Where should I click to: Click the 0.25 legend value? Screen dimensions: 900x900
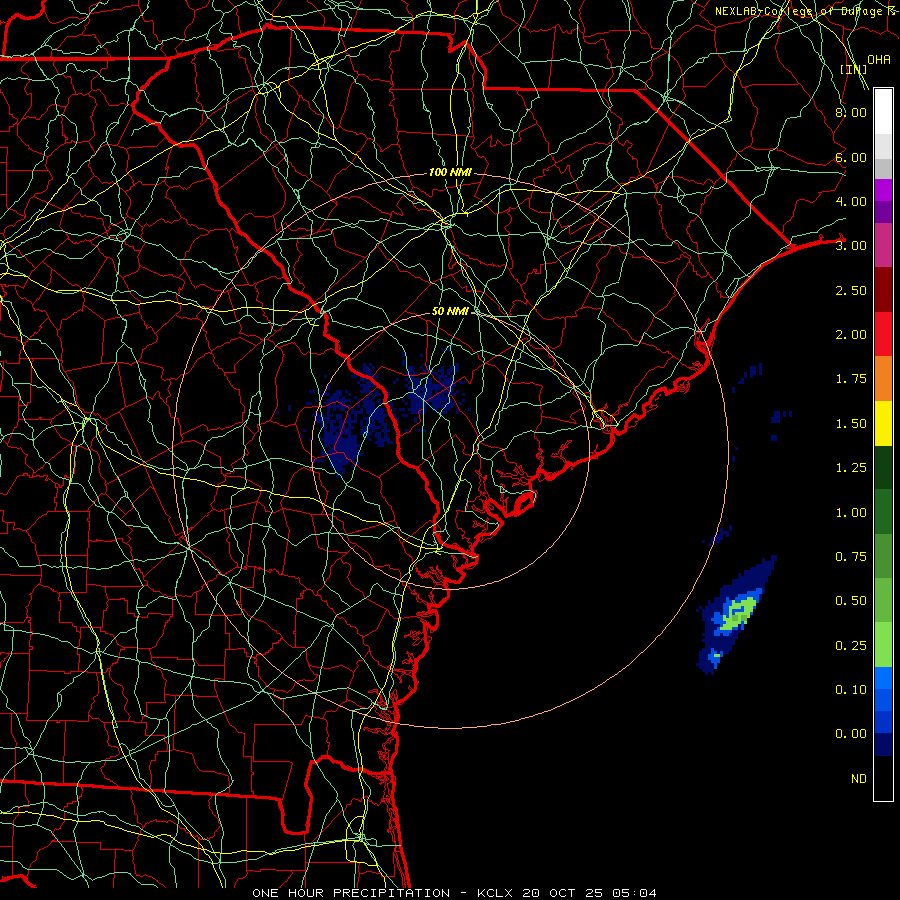point(851,646)
